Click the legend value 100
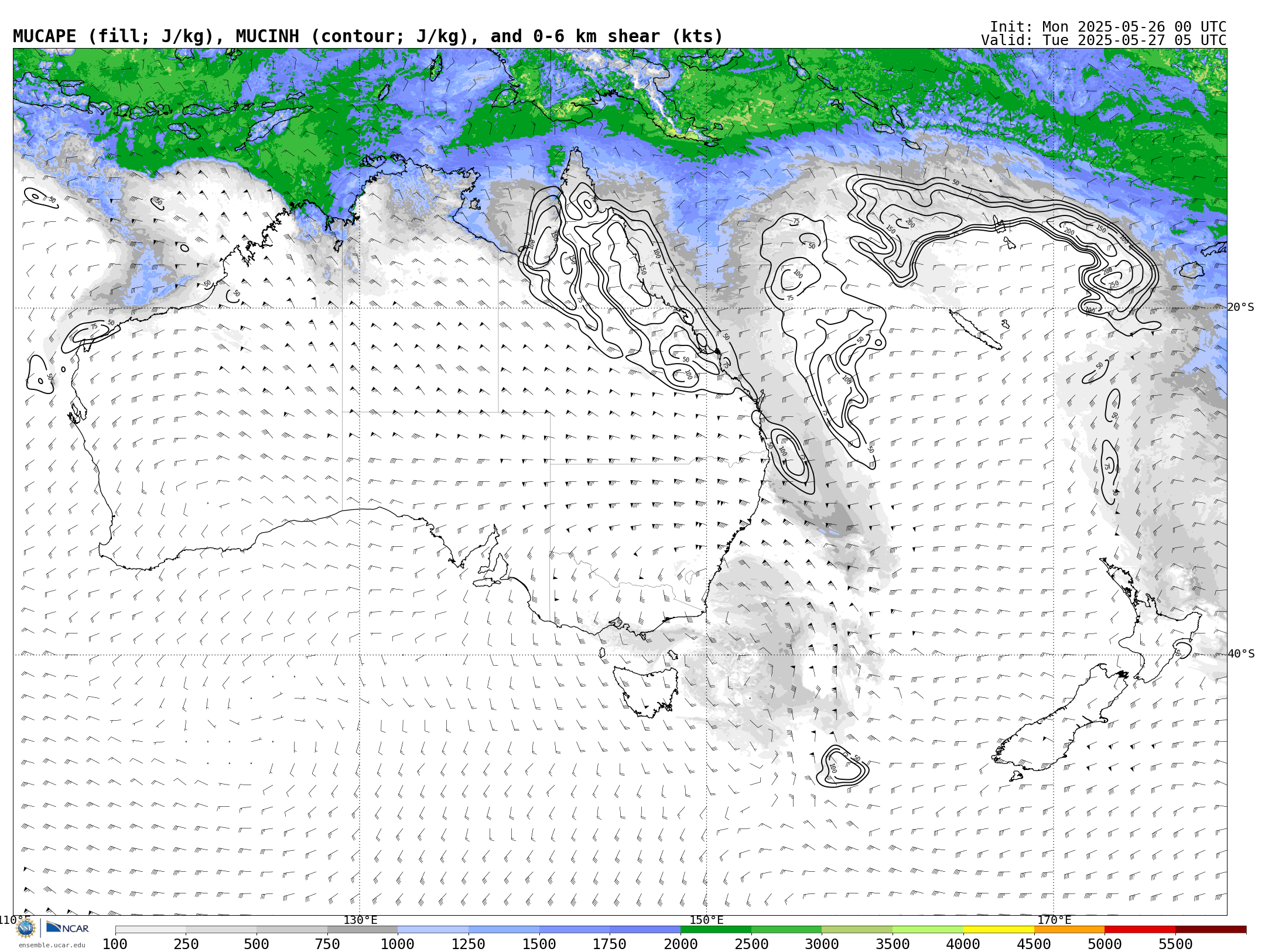 click(x=115, y=944)
